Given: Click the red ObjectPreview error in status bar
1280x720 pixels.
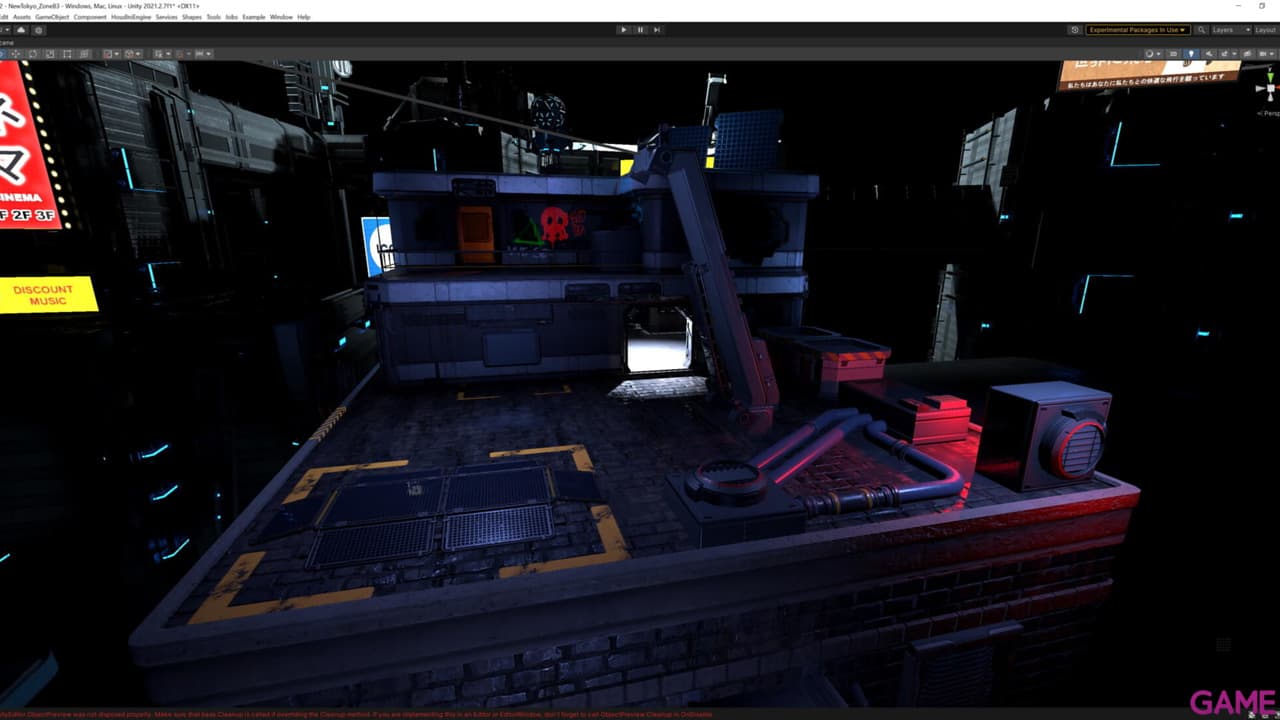Looking at the screenshot, I should [x=356, y=714].
